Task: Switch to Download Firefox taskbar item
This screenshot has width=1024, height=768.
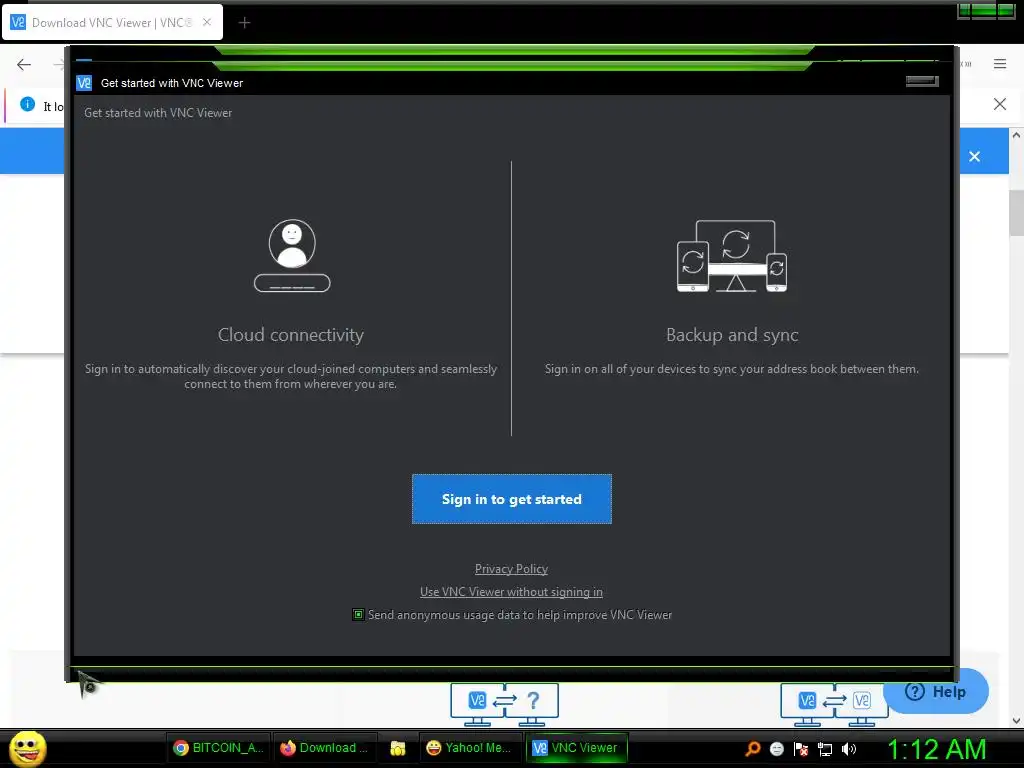Action: coord(324,748)
